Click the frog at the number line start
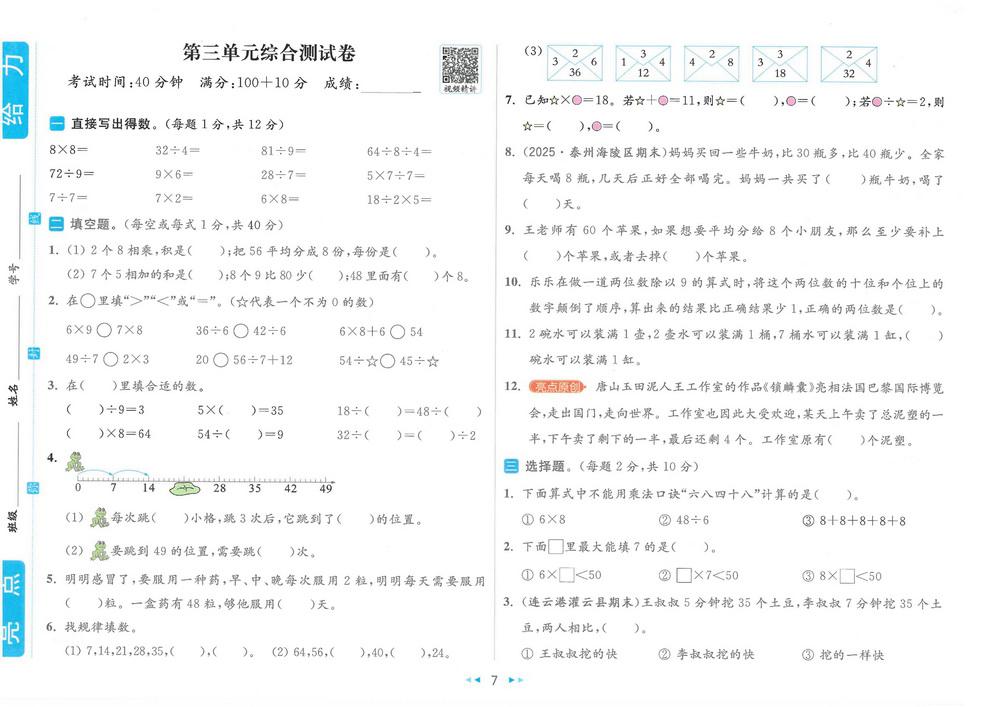 point(74,461)
